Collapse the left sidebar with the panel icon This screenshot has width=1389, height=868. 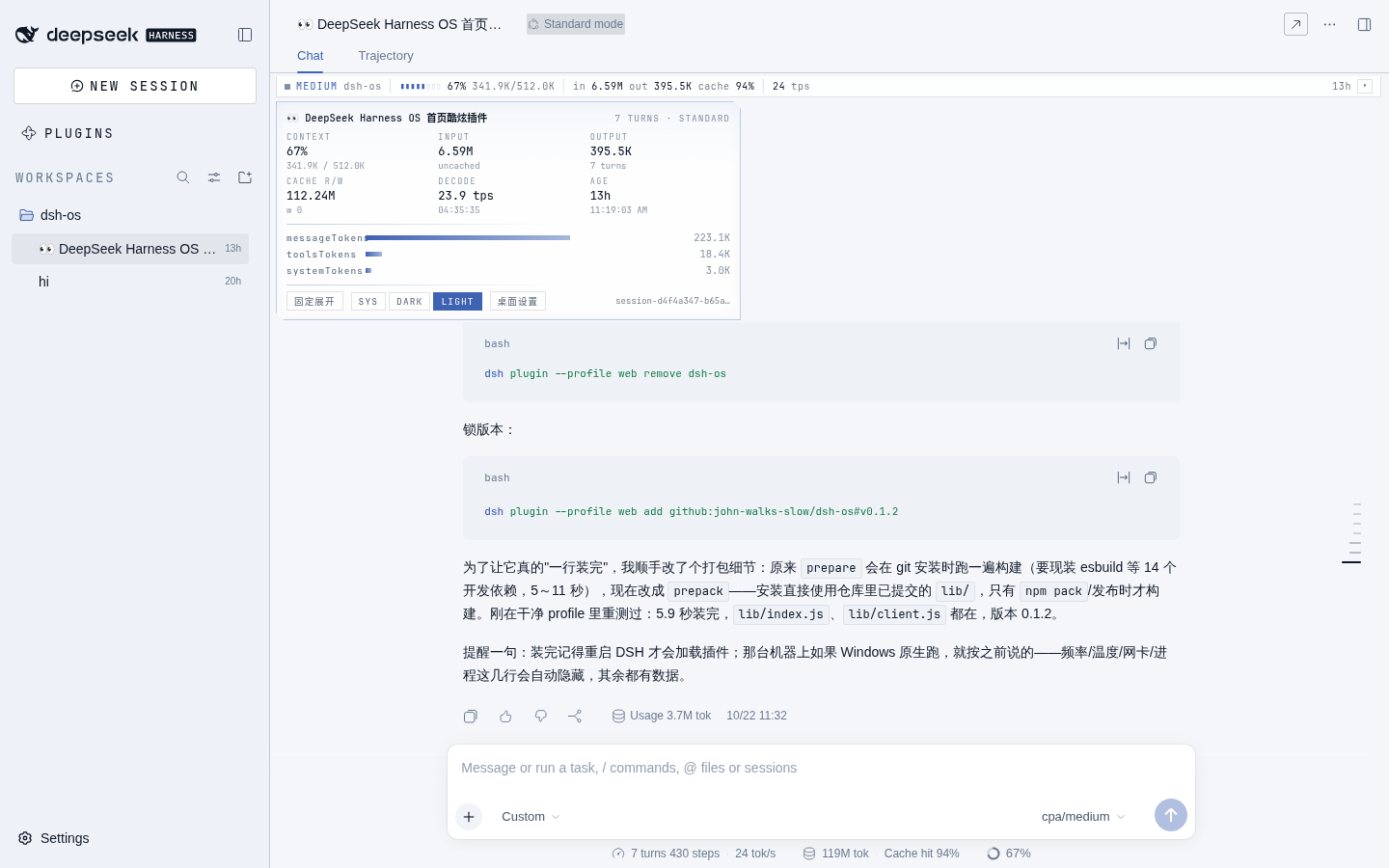(245, 35)
